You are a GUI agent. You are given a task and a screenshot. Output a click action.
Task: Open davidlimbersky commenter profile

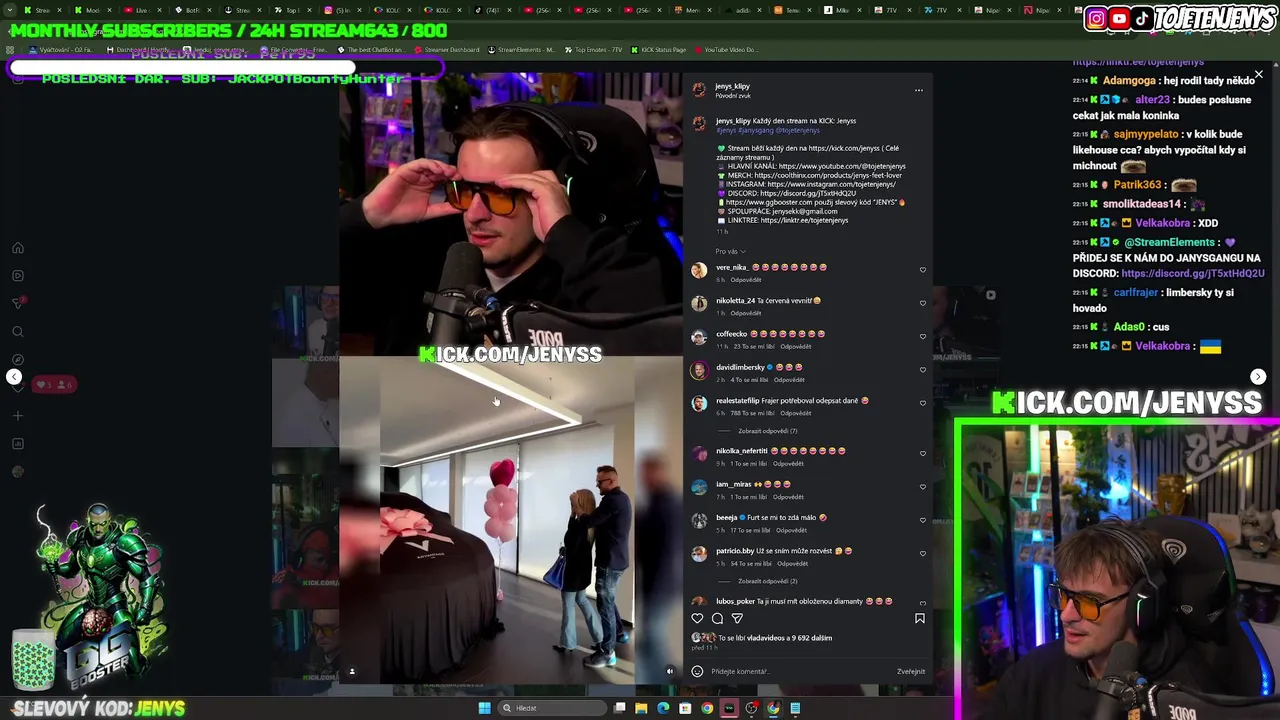[740, 367]
